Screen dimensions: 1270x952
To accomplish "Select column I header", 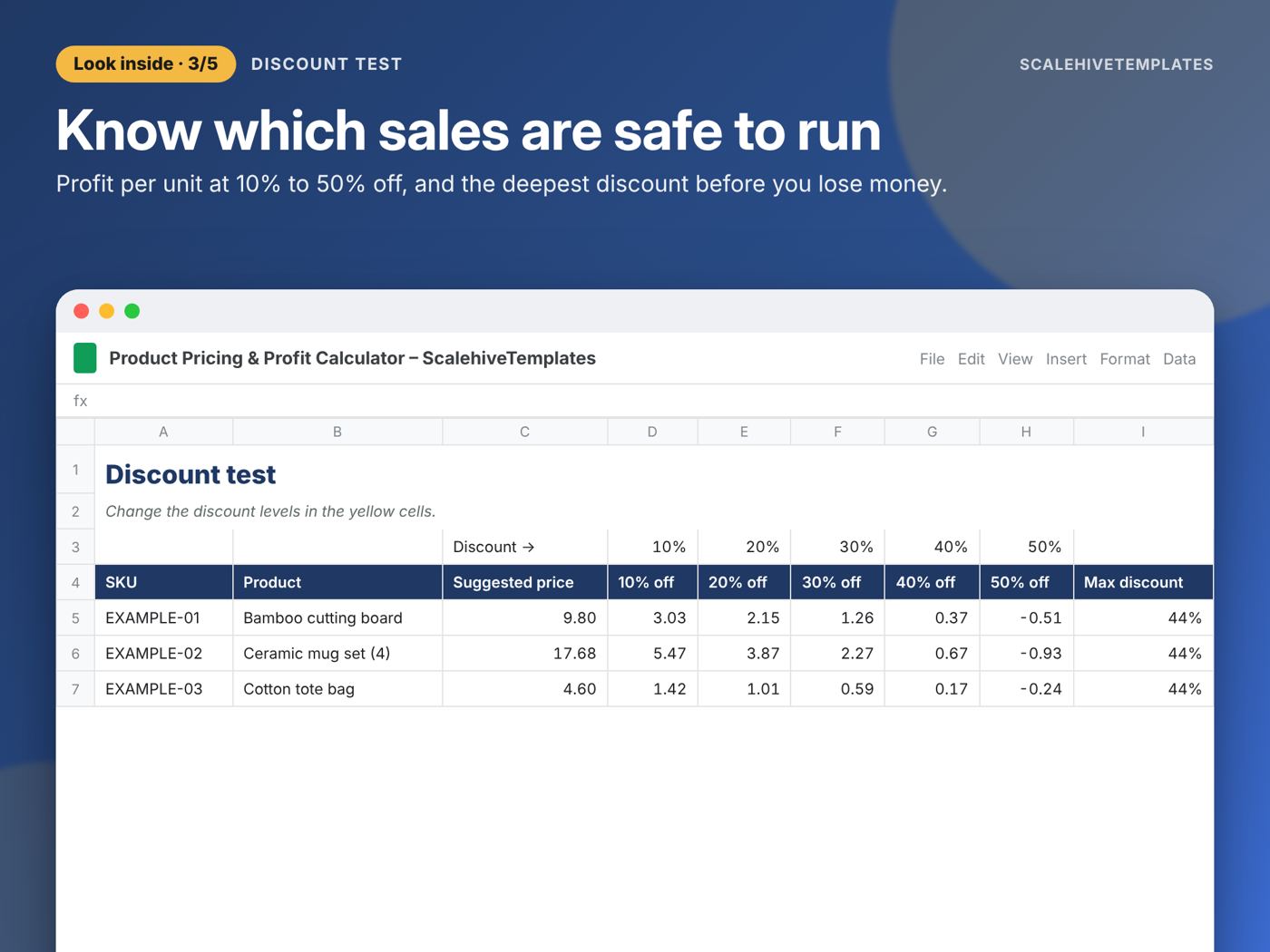I will [x=1143, y=432].
